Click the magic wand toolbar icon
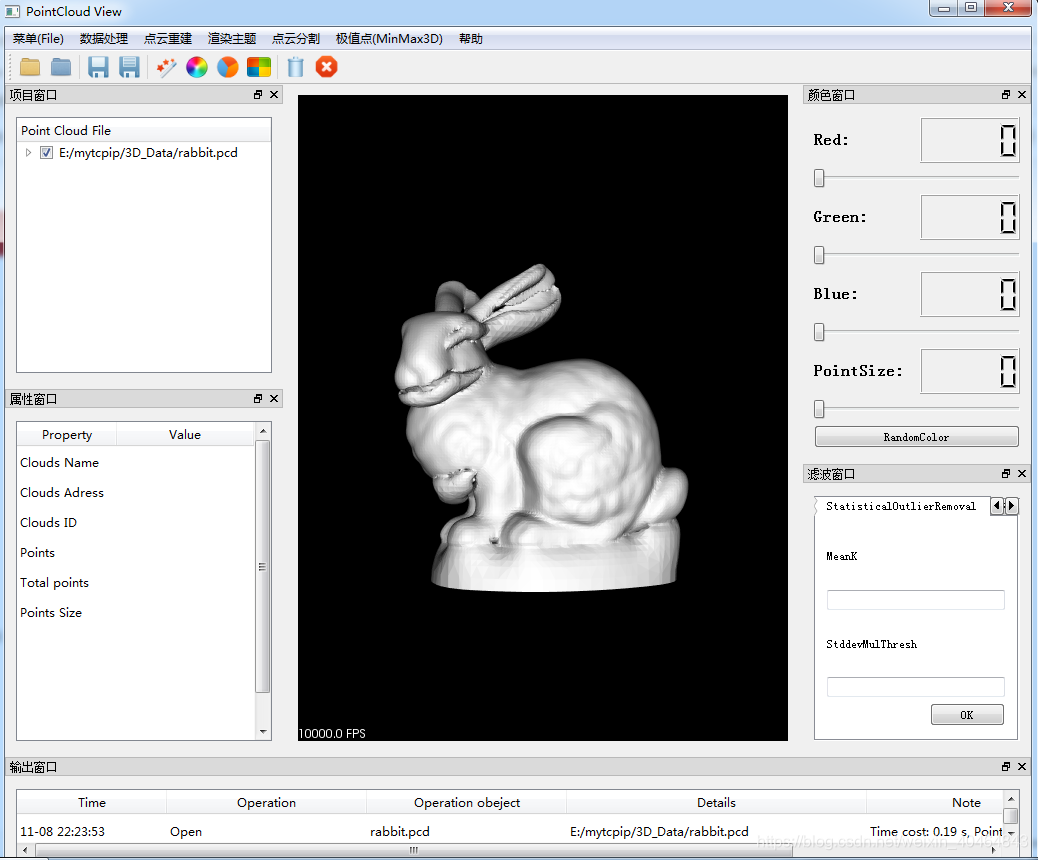 (x=166, y=67)
